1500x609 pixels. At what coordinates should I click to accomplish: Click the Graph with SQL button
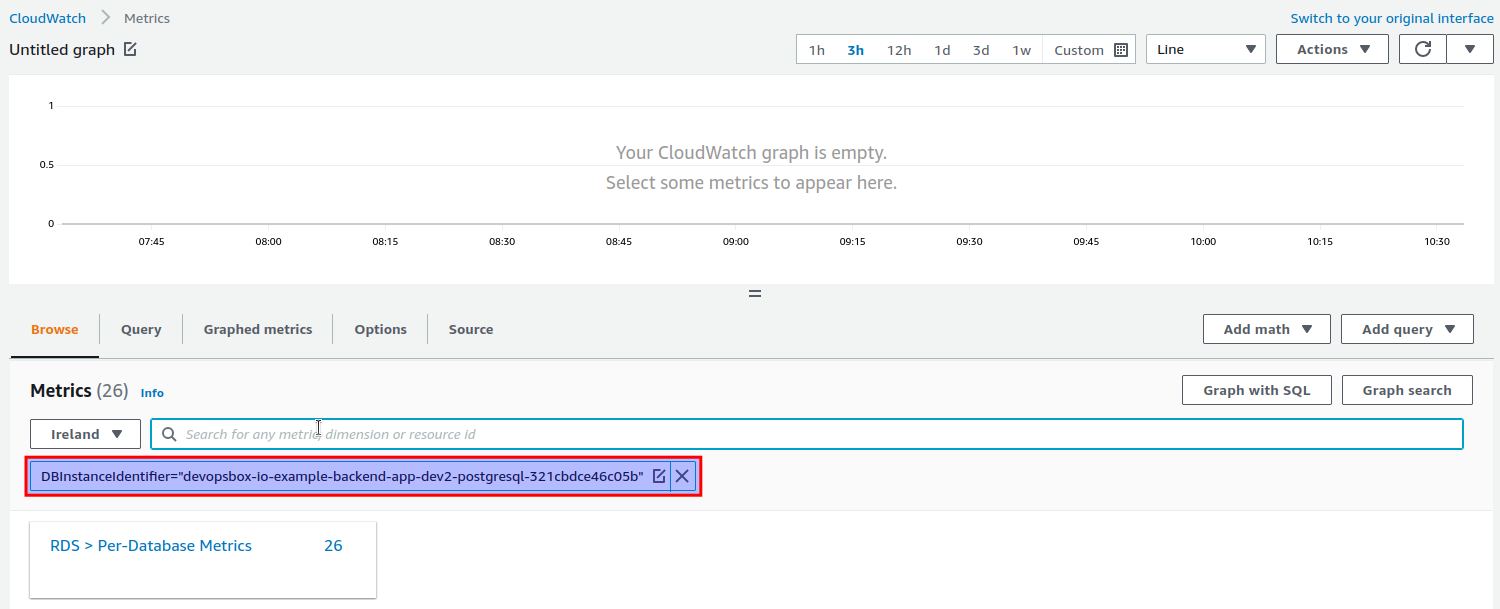point(1256,389)
